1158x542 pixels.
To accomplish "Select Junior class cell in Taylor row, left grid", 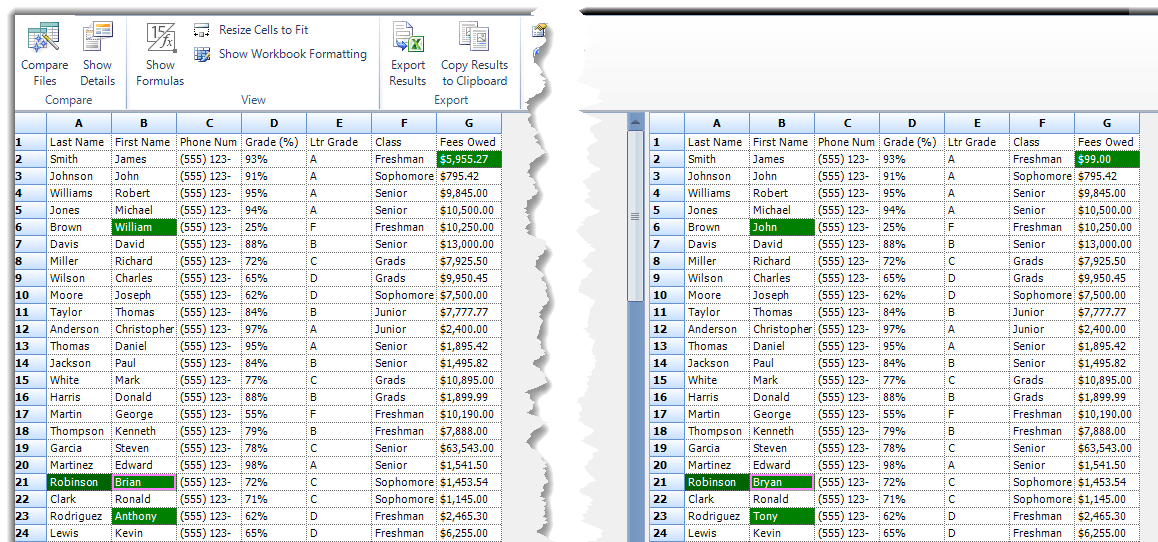I will [x=404, y=312].
